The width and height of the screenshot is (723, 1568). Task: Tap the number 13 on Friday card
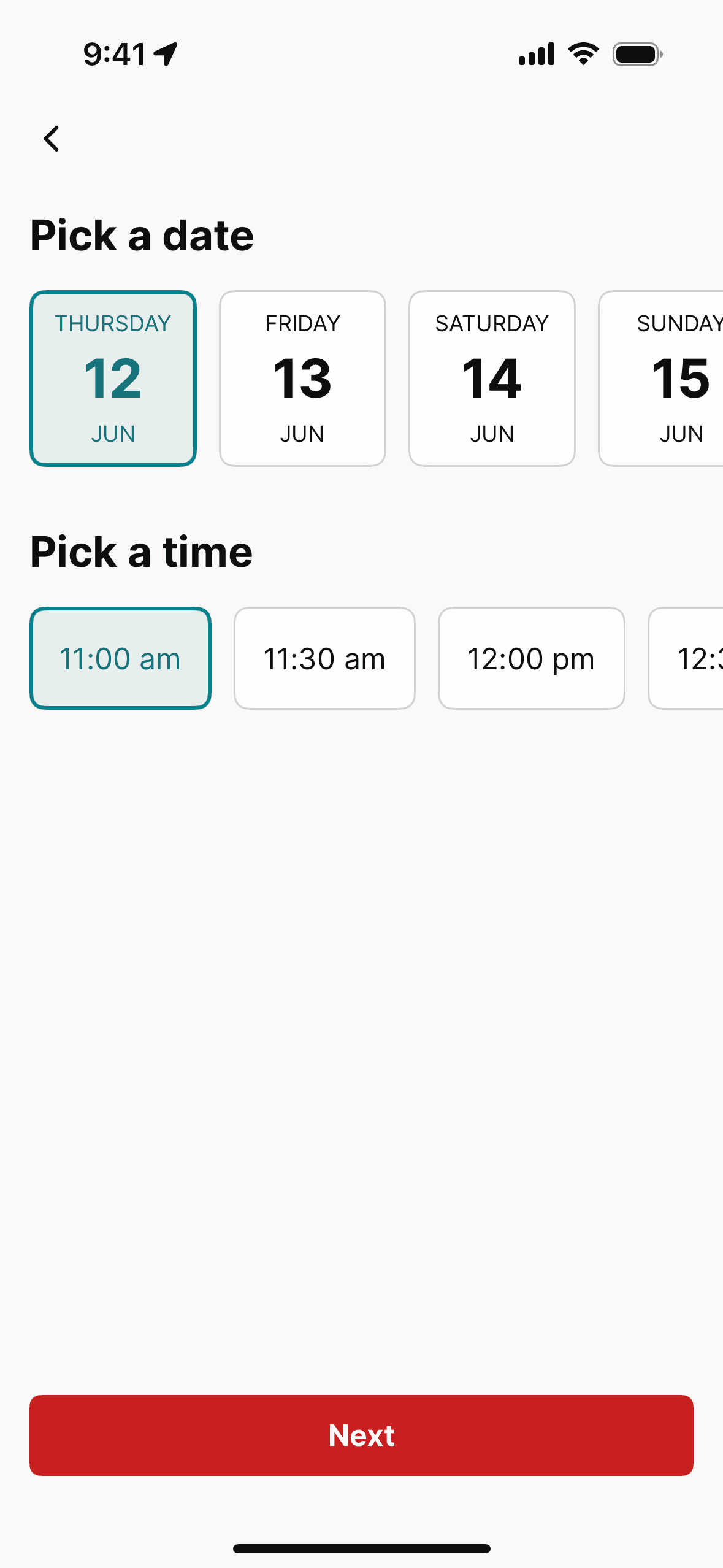[x=302, y=379]
